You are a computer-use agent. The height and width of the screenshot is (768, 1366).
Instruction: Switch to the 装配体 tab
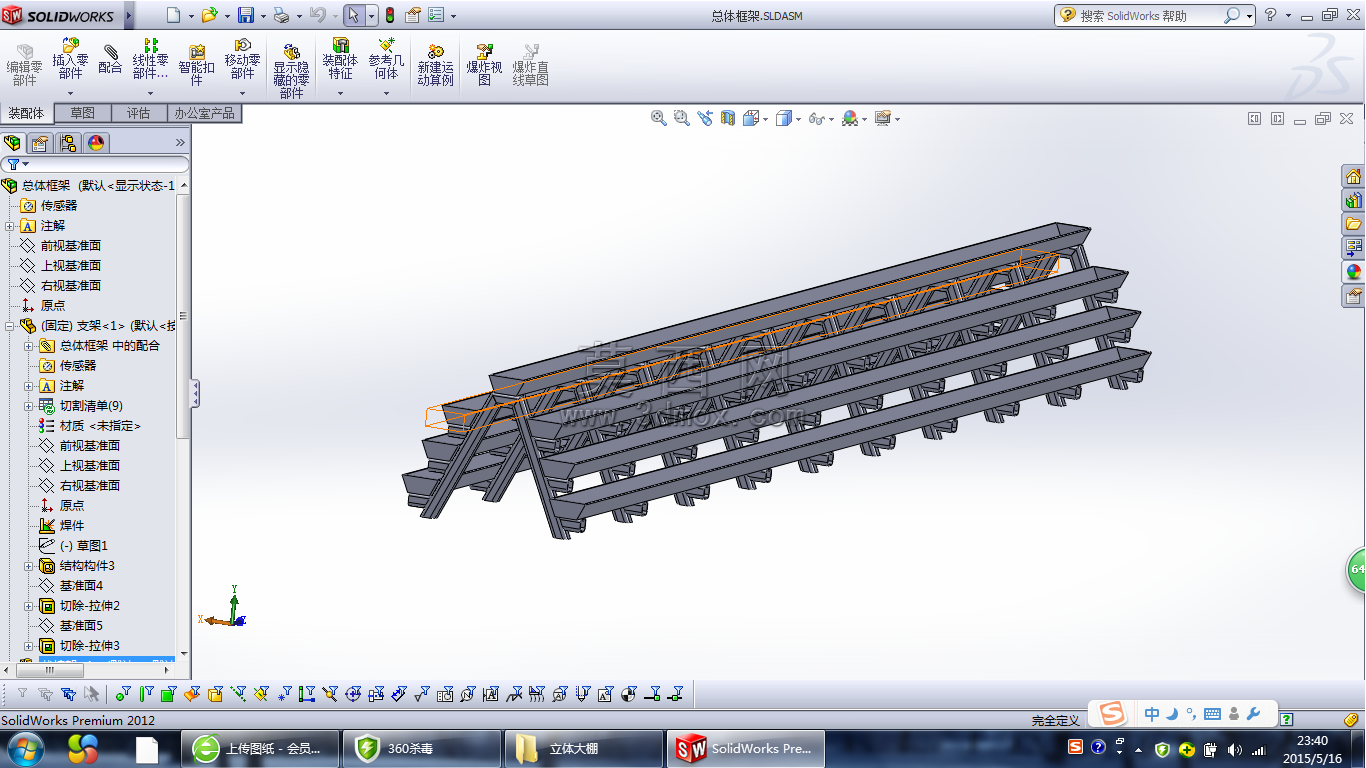tap(26, 113)
